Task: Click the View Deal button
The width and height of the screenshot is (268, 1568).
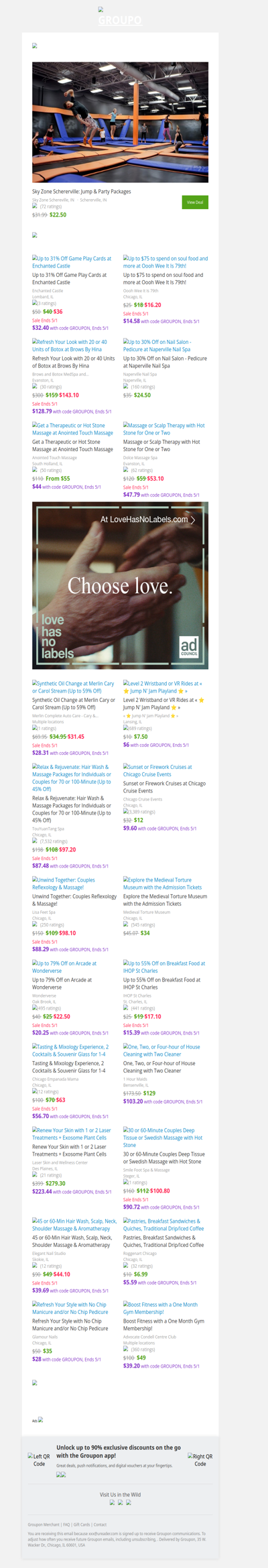Action: point(195,202)
